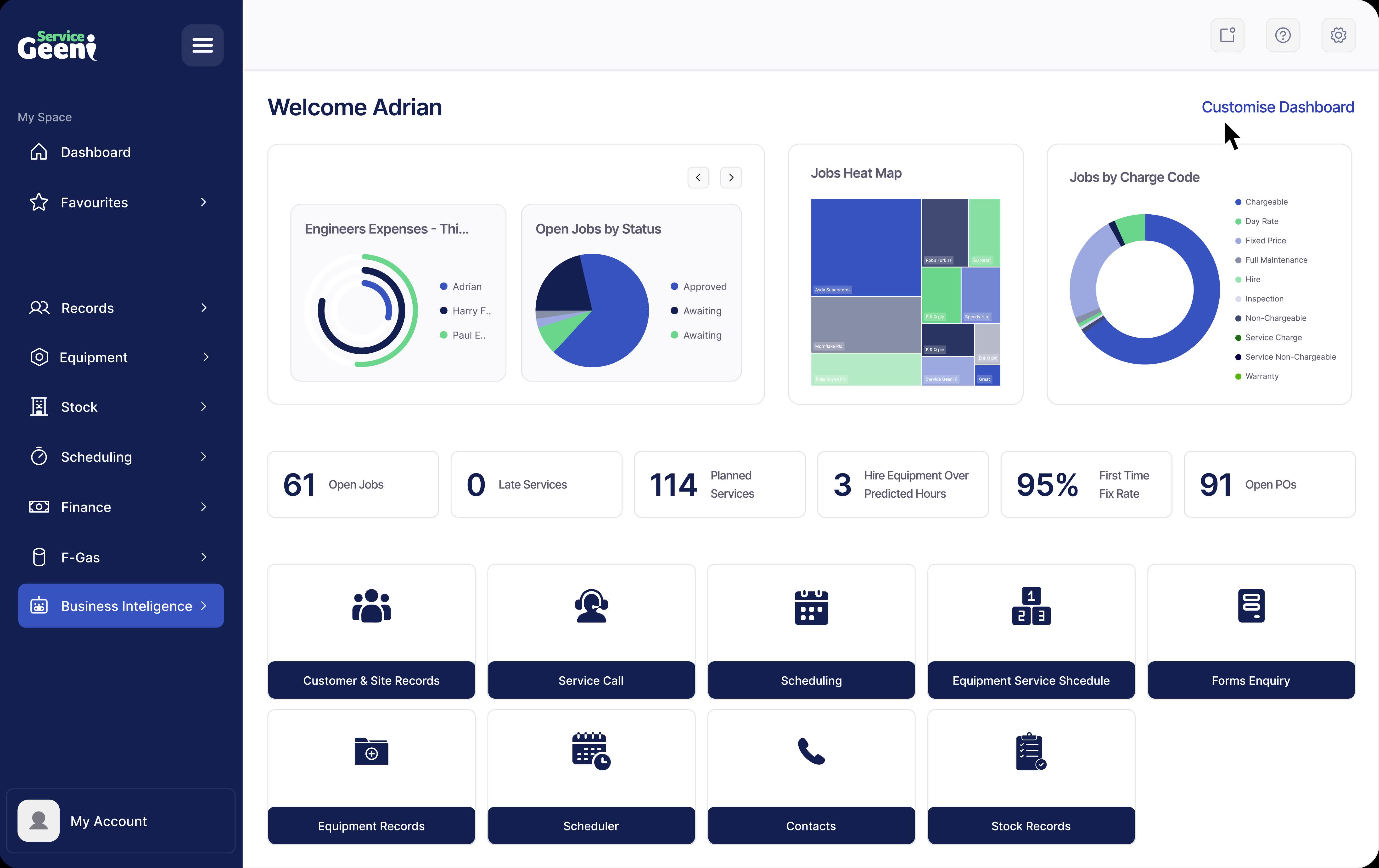The width and height of the screenshot is (1379, 868).
Task: Click the Asda Superstores heat map block
Action: pos(866,247)
